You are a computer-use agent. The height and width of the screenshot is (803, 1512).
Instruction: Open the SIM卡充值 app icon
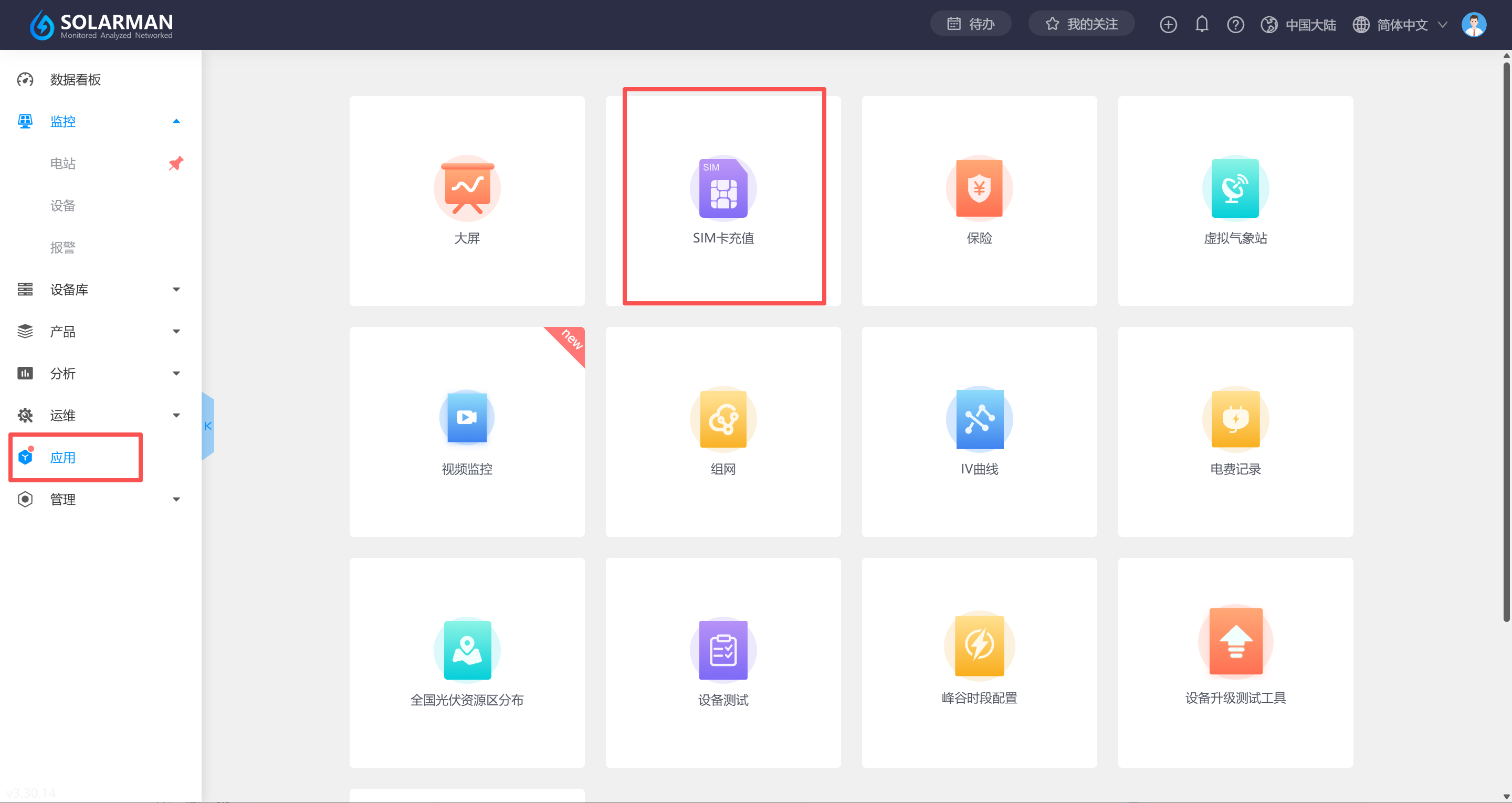click(723, 189)
